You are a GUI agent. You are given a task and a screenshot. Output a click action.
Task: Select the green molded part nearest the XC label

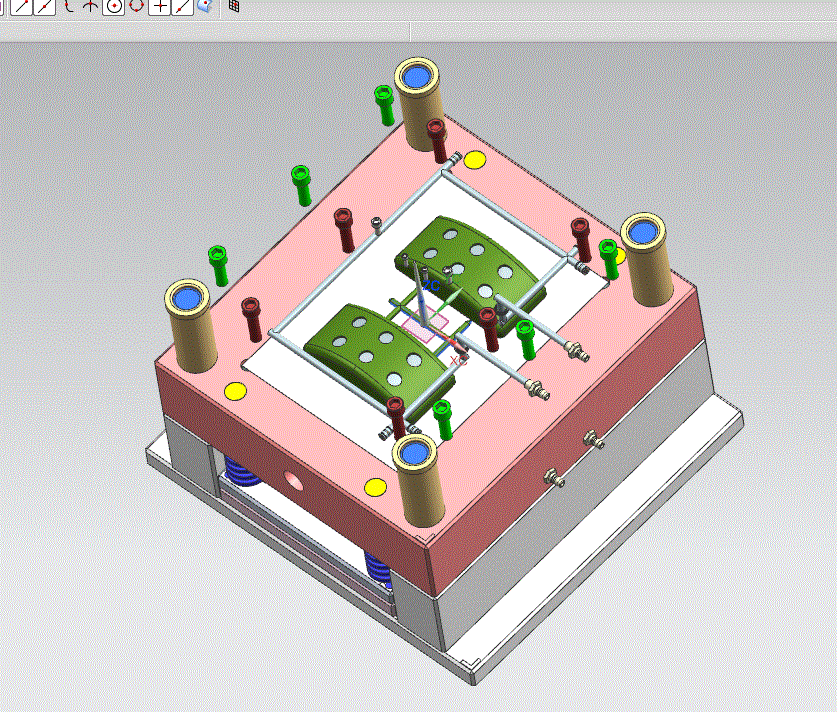point(377,354)
